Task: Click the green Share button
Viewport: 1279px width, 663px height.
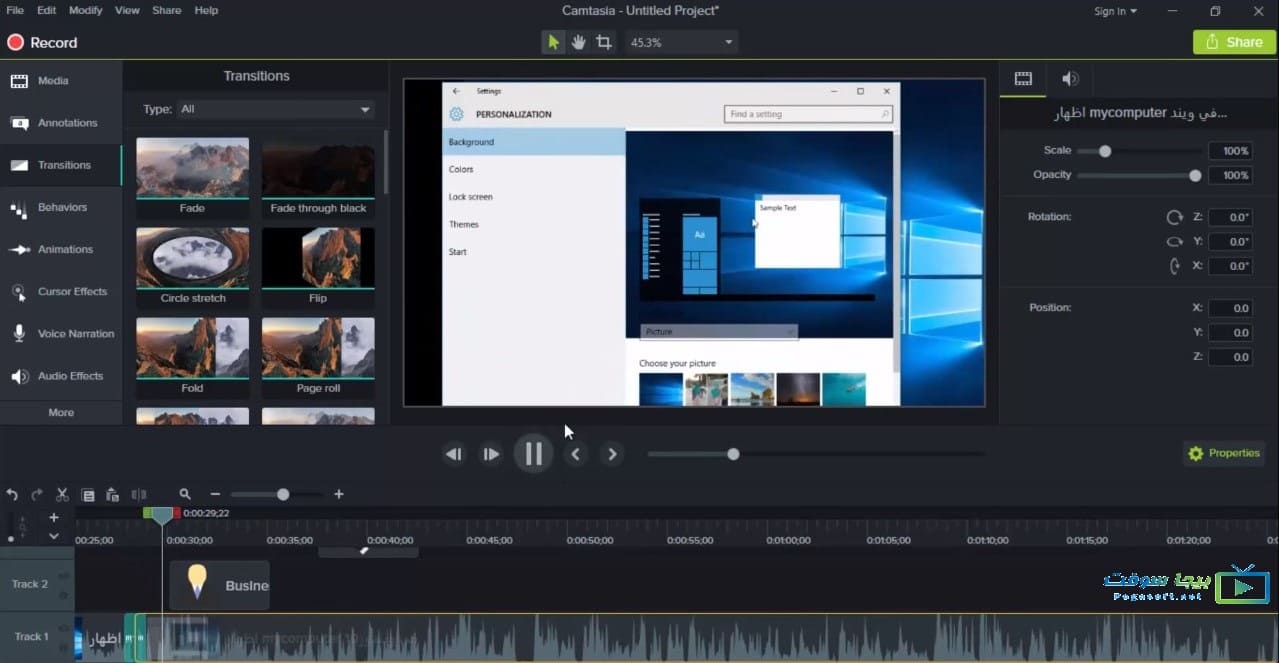Action: tap(1234, 42)
